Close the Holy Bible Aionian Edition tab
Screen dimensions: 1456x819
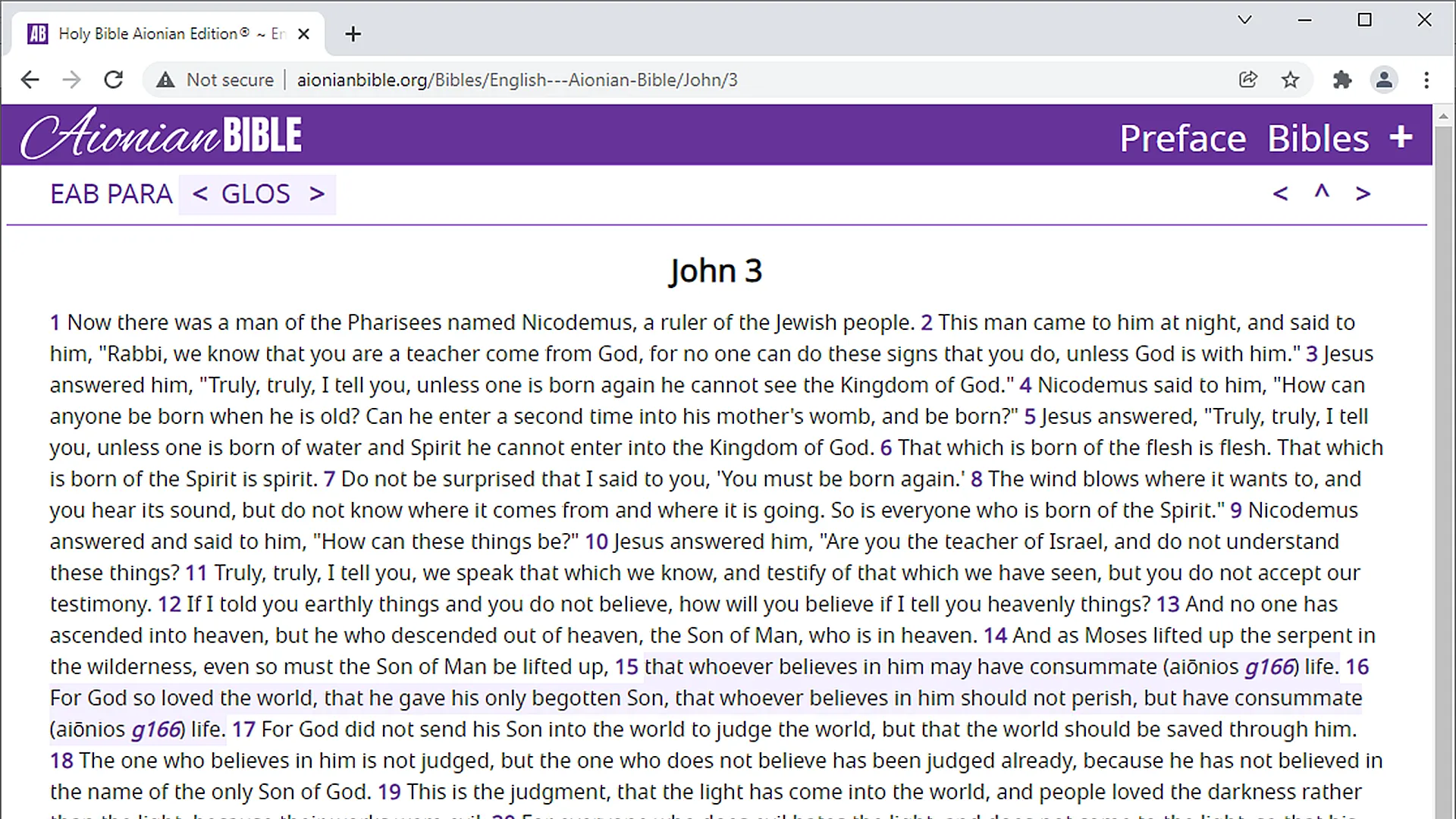tap(304, 34)
